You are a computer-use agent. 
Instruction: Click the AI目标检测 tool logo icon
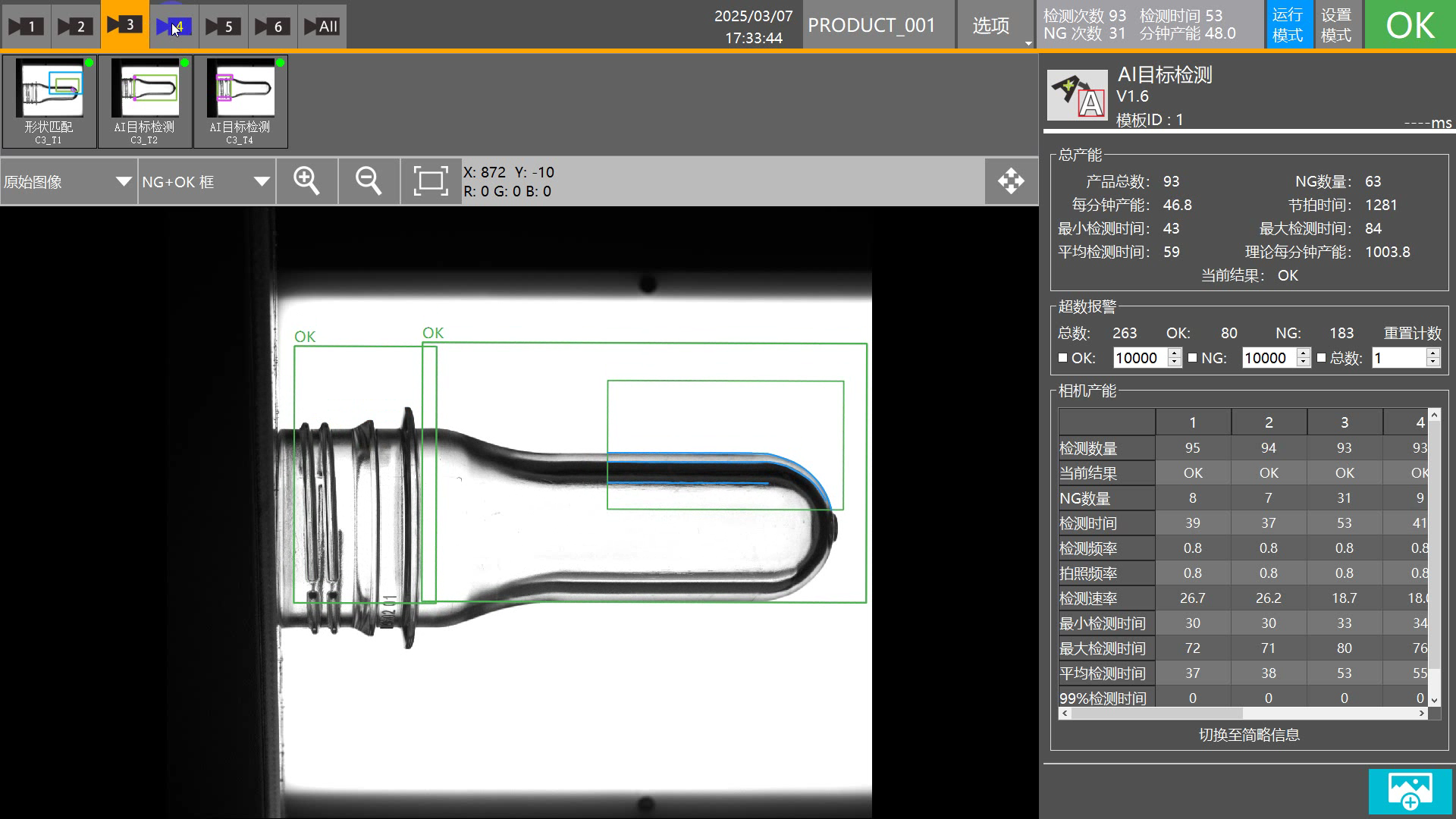pos(1077,96)
